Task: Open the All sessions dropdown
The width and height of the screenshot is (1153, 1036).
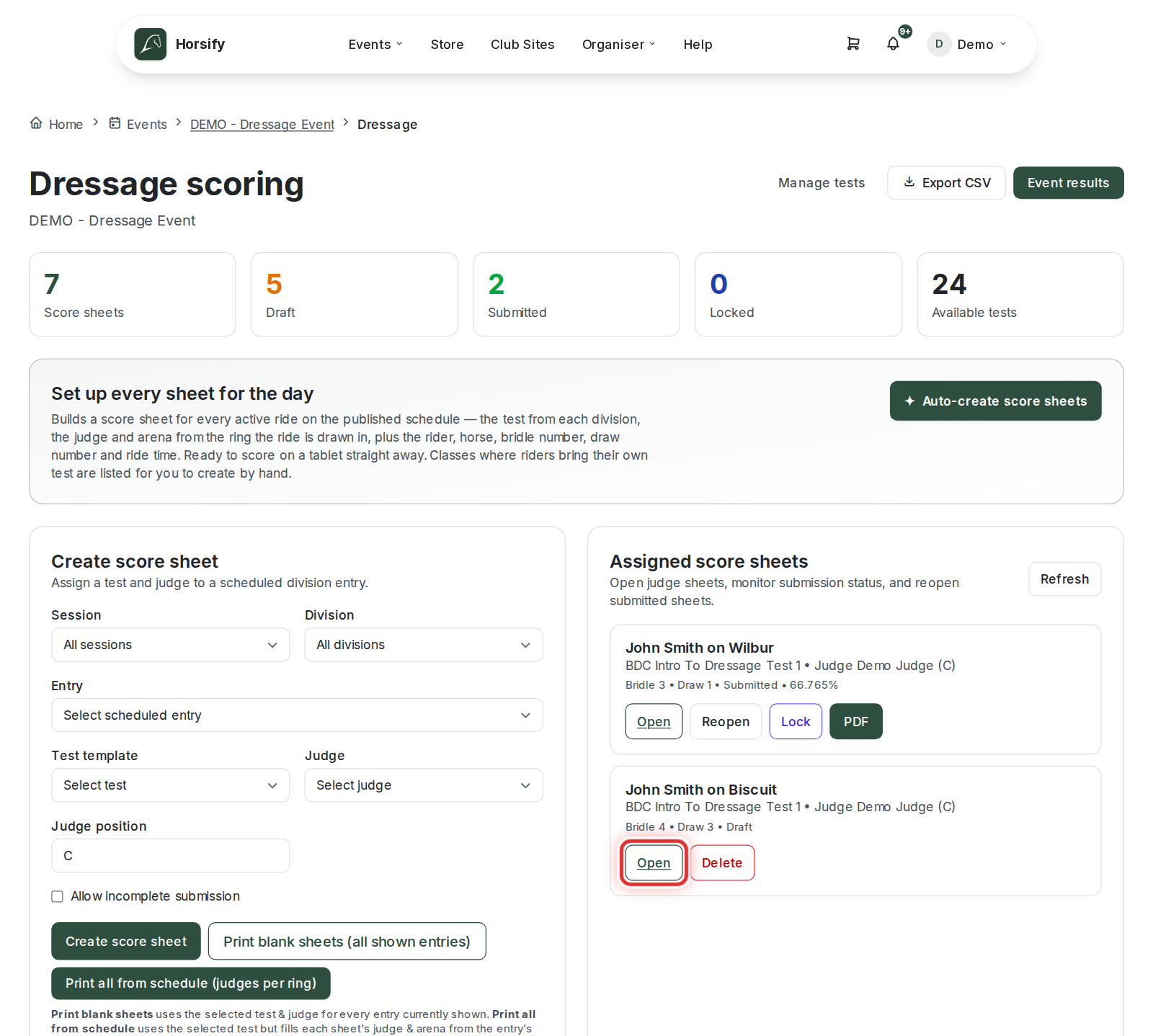Action: click(x=171, y=645)
